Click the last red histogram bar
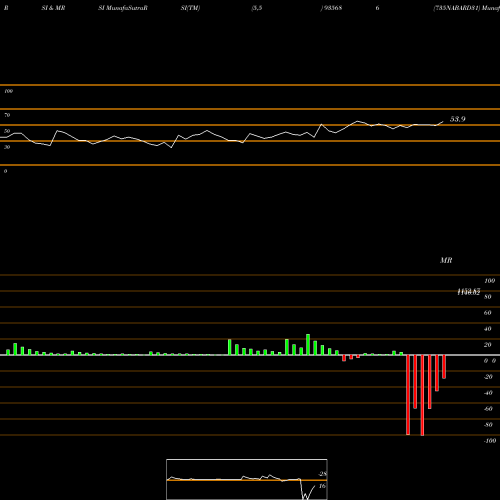The image size is (500, 500). click(444, 367)
